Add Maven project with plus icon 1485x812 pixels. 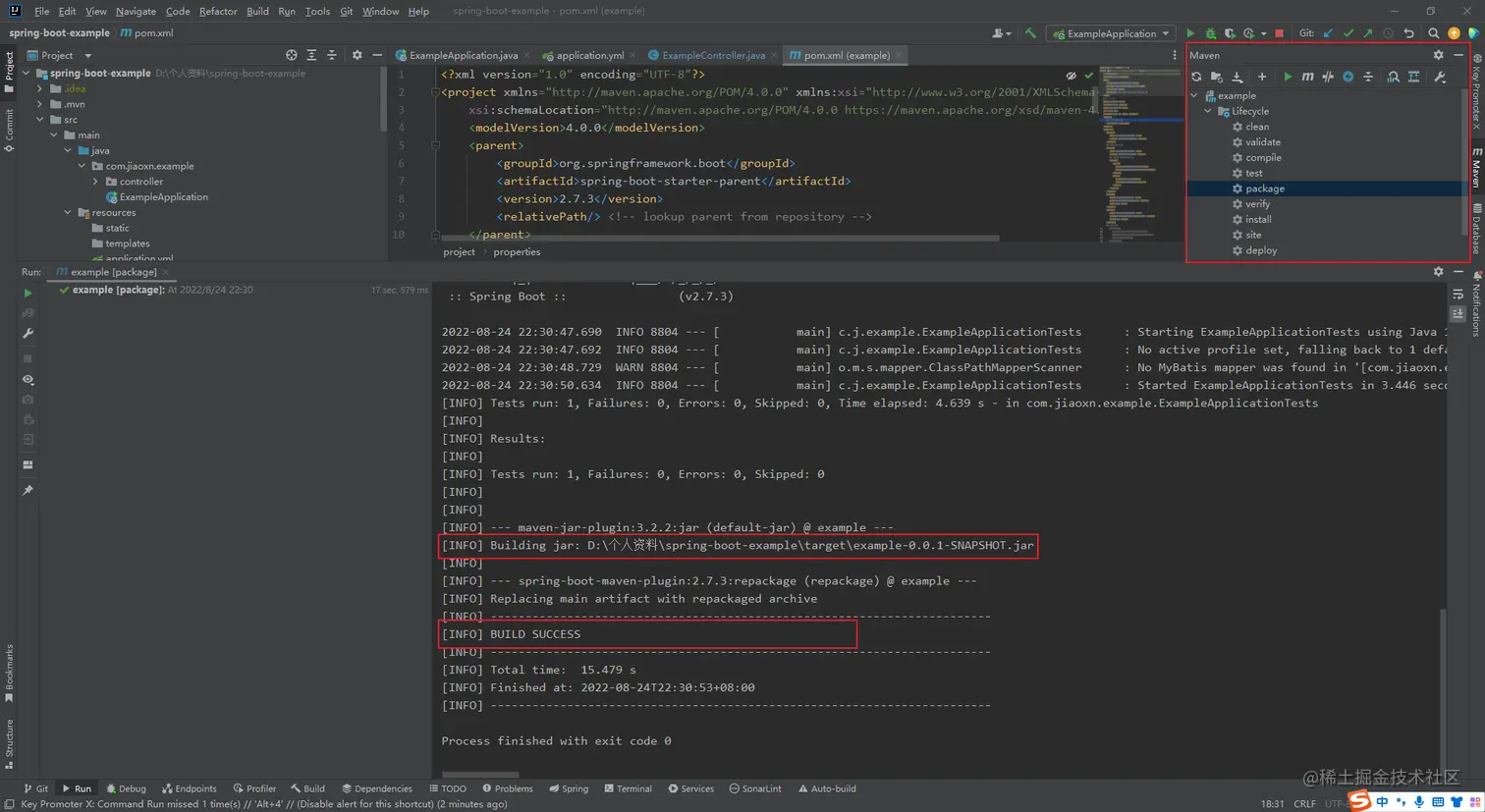[1262, 77]
